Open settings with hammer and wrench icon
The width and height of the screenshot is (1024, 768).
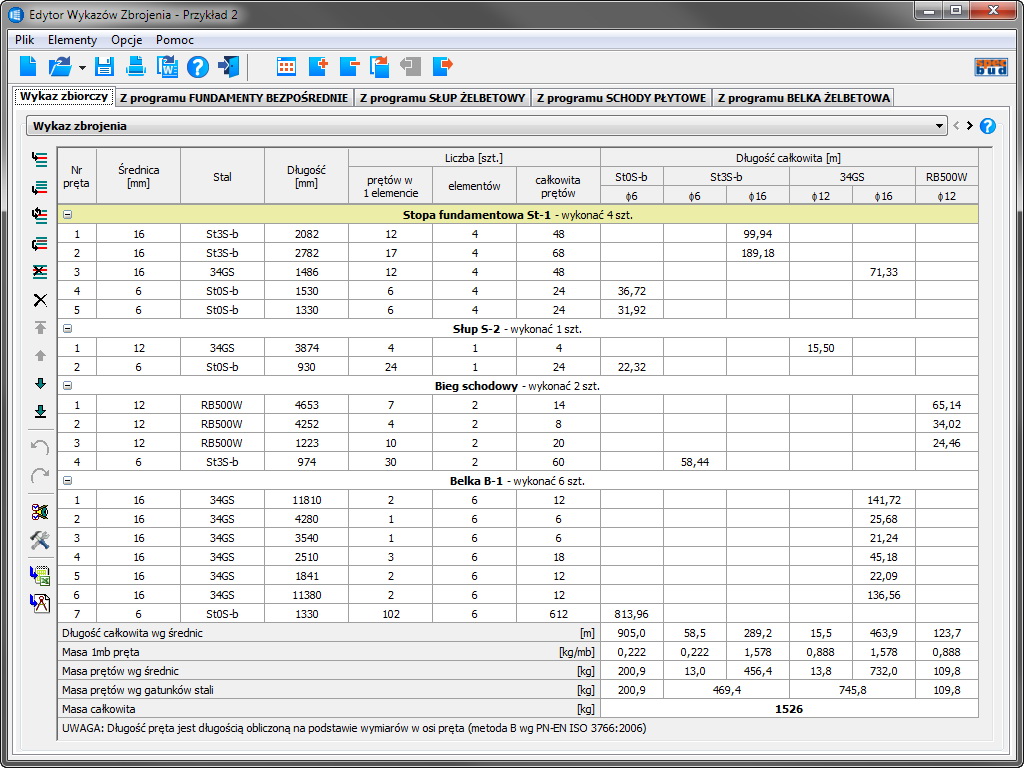[40, 540]
